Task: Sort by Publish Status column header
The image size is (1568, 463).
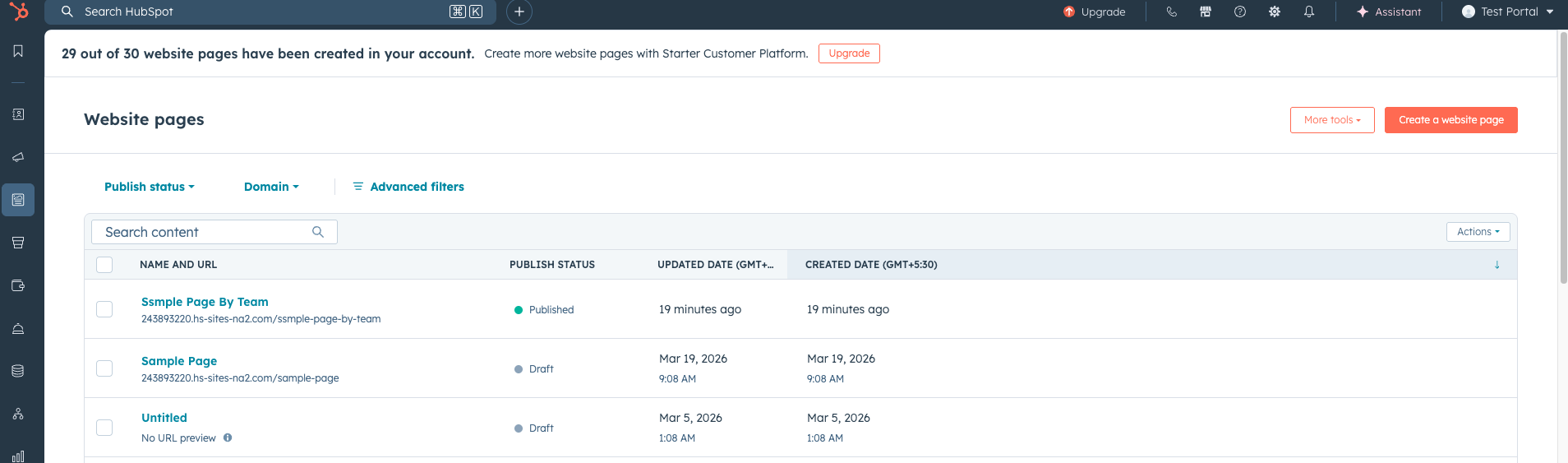Action: click(552, 265)
